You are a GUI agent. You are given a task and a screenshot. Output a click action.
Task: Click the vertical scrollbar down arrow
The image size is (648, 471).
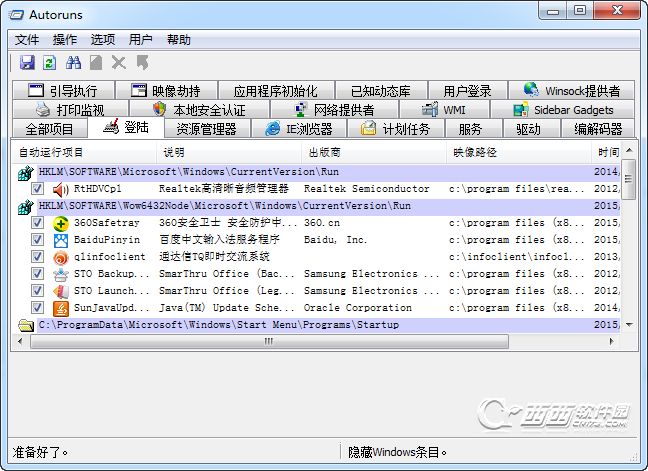pyautogui.click(x=629, y=325)
